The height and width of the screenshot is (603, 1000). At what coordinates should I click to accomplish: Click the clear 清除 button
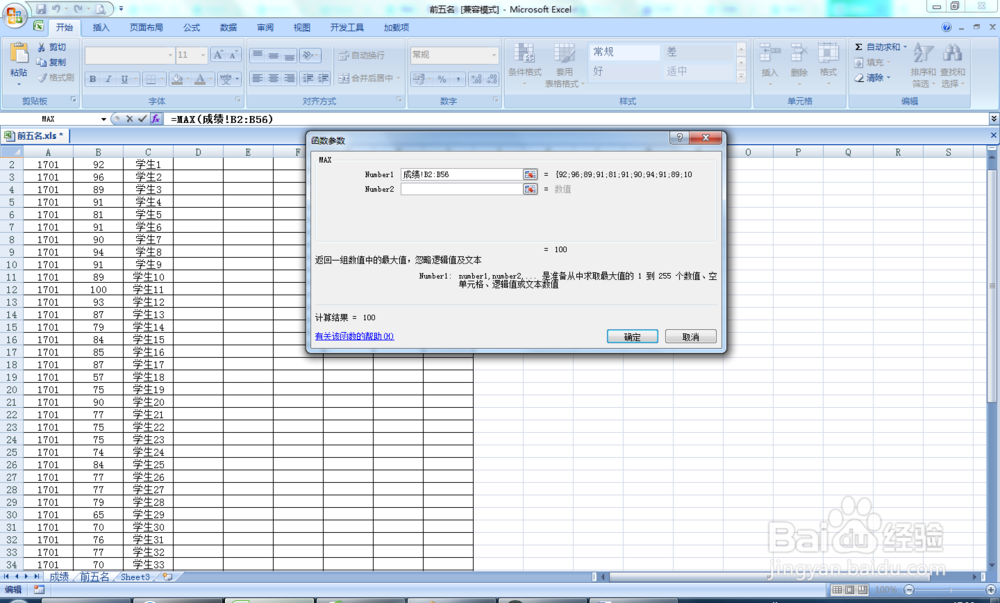[x=872, y=78]
